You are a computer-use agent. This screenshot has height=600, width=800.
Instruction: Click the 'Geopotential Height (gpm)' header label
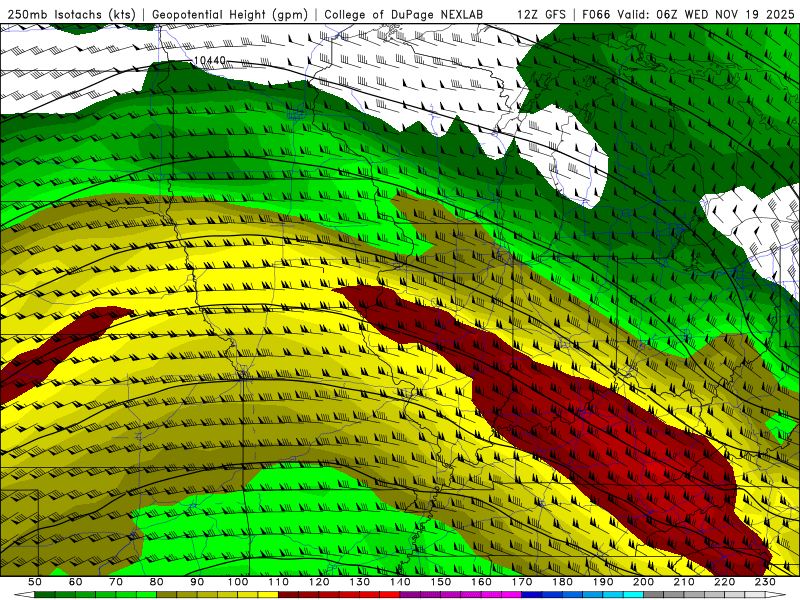(x=230, y=14)
